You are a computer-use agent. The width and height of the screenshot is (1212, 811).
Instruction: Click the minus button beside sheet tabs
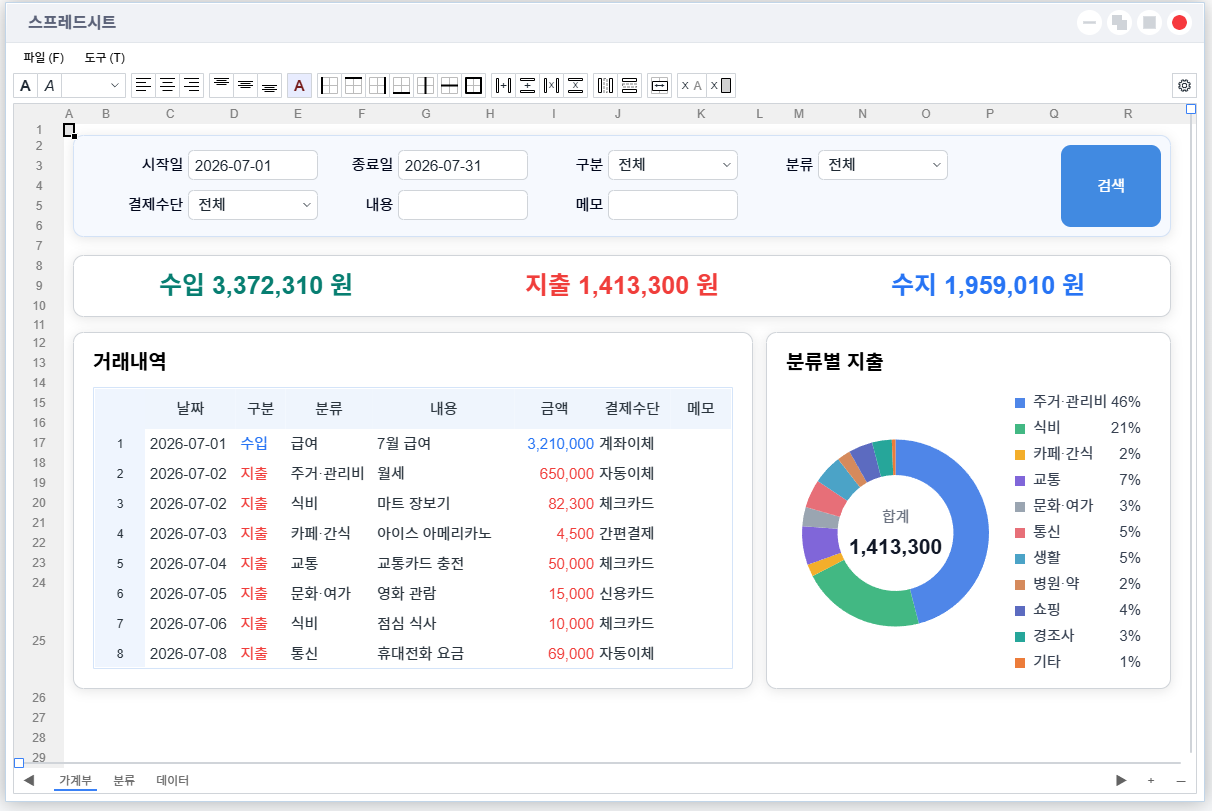click(1181, 780)
